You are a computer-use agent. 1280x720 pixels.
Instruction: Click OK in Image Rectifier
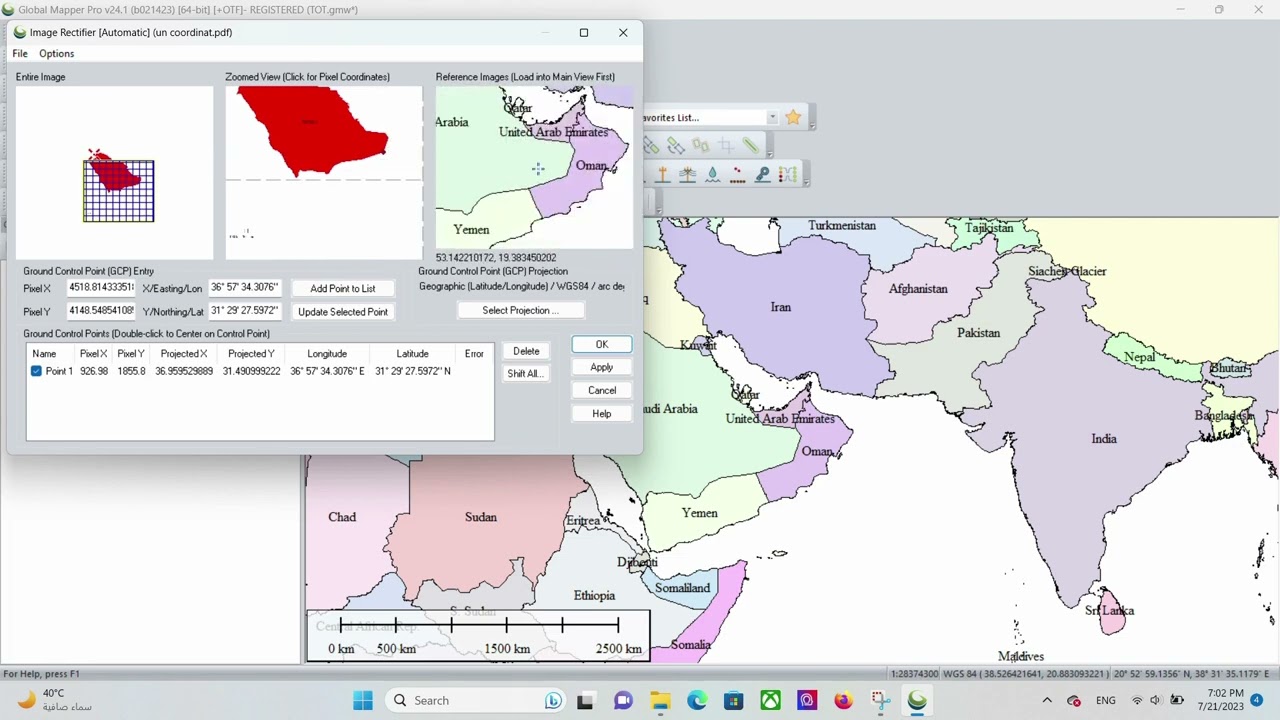(601, 344)
